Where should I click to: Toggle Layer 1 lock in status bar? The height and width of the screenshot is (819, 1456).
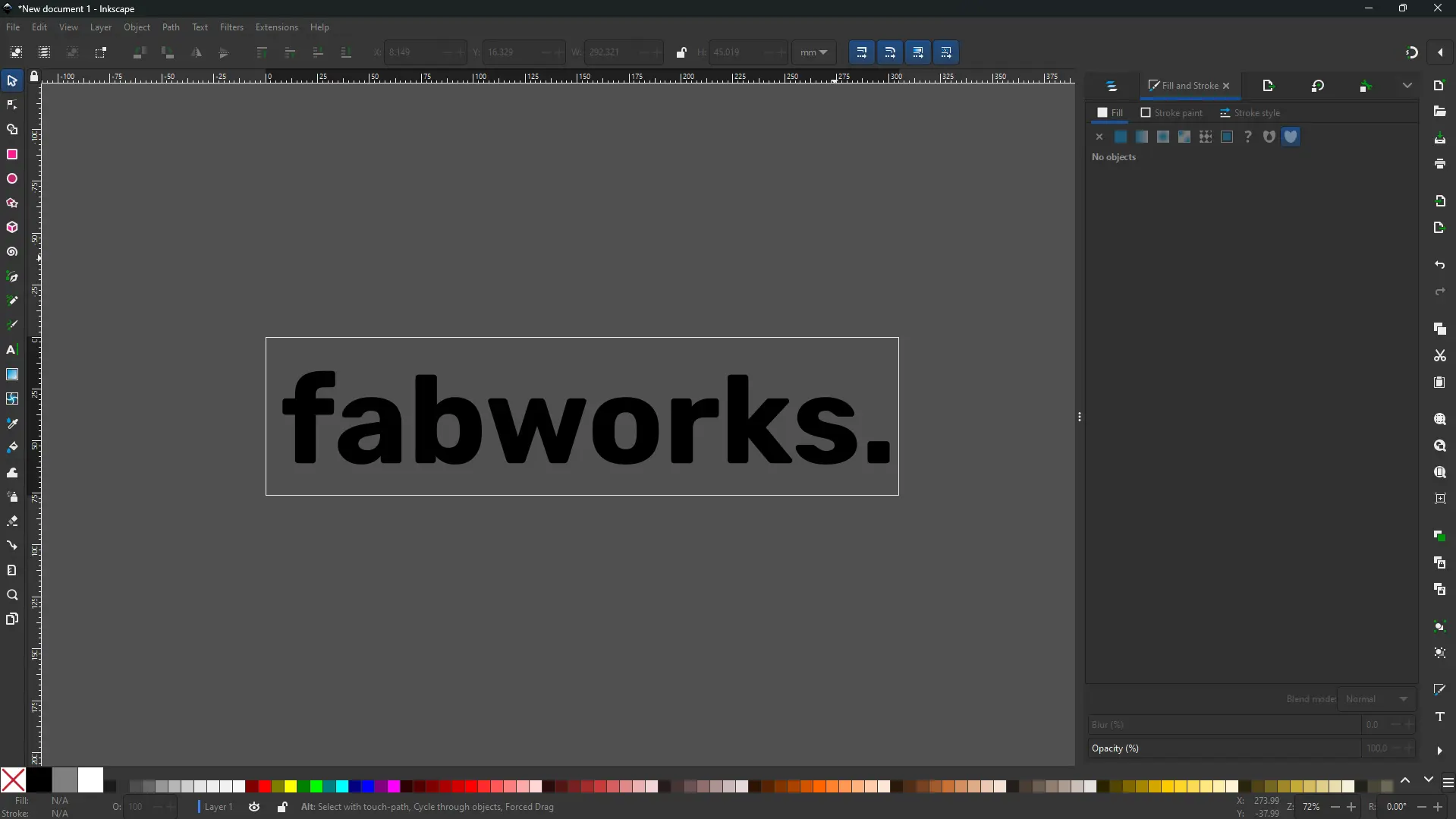[x=282, y=807]
